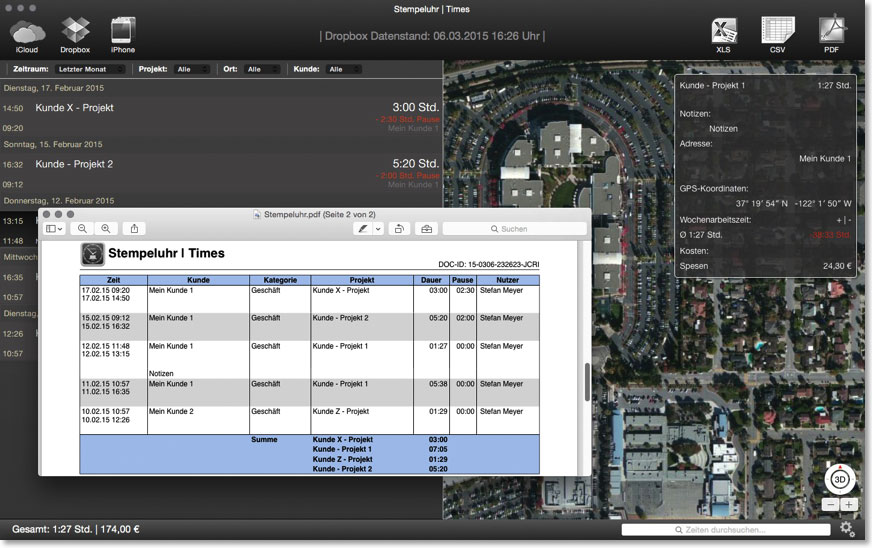Viewport: 872px width, 548px height.
Task: Export data as PDF
Action: click(x=831, y=35)
